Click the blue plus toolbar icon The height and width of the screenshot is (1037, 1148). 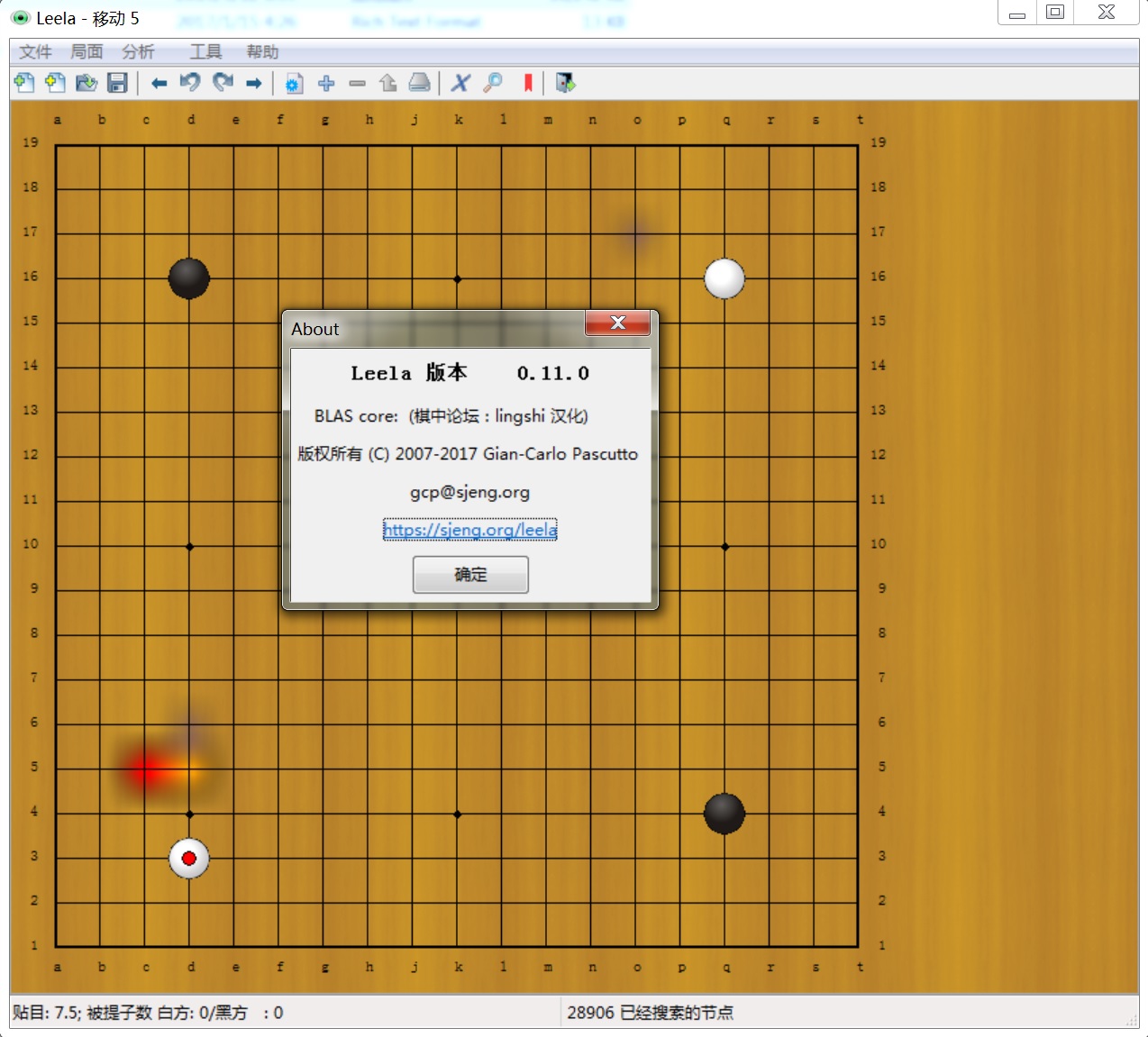[326, 83]
